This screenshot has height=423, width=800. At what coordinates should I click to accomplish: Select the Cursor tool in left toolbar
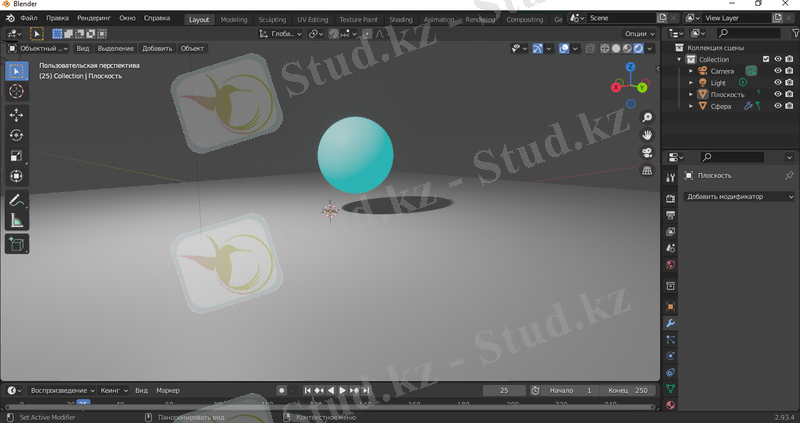pyautogui.click(x=16, y=91)
